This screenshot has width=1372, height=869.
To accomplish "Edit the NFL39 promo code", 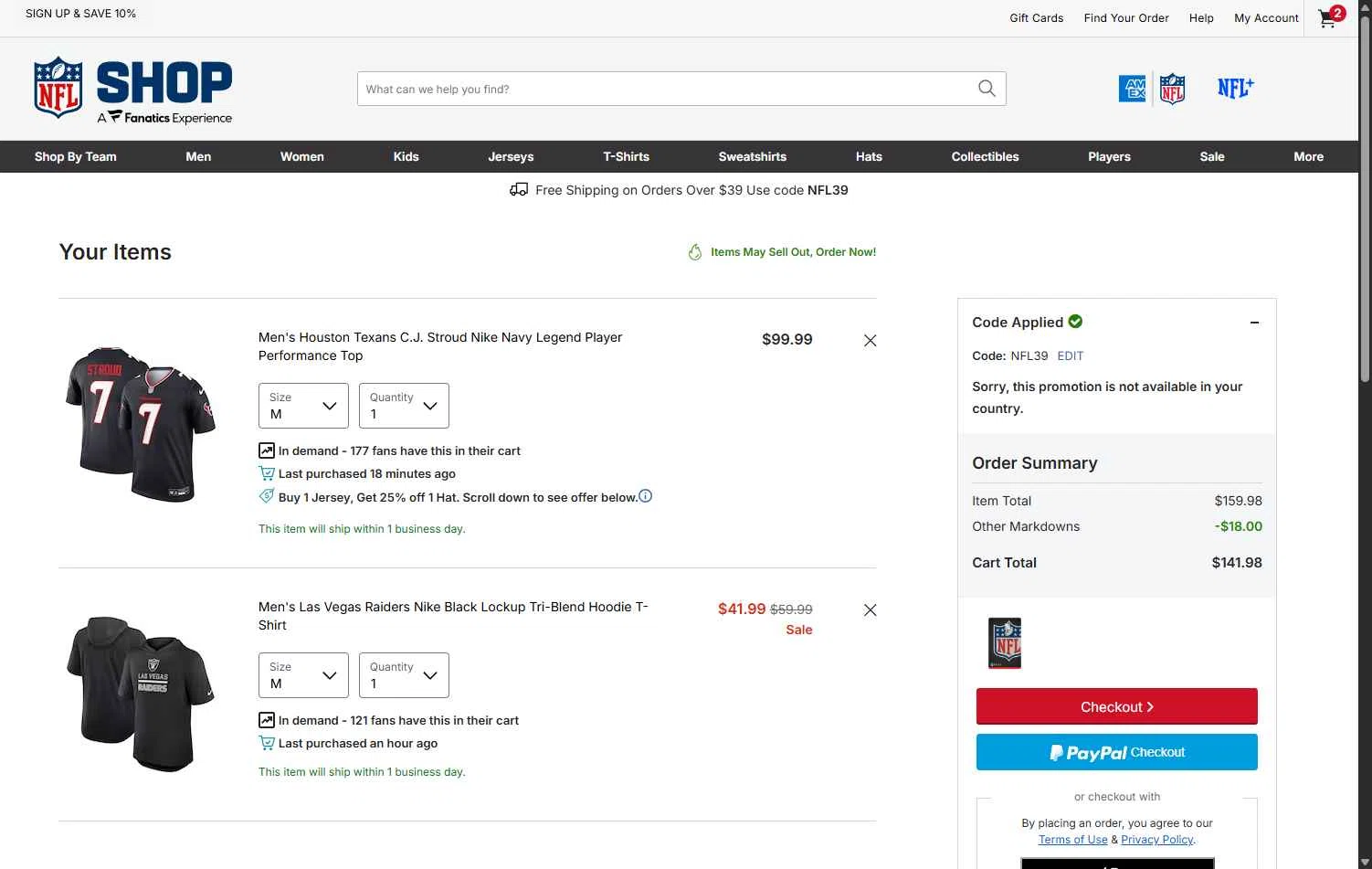I will pos(1071,355).
